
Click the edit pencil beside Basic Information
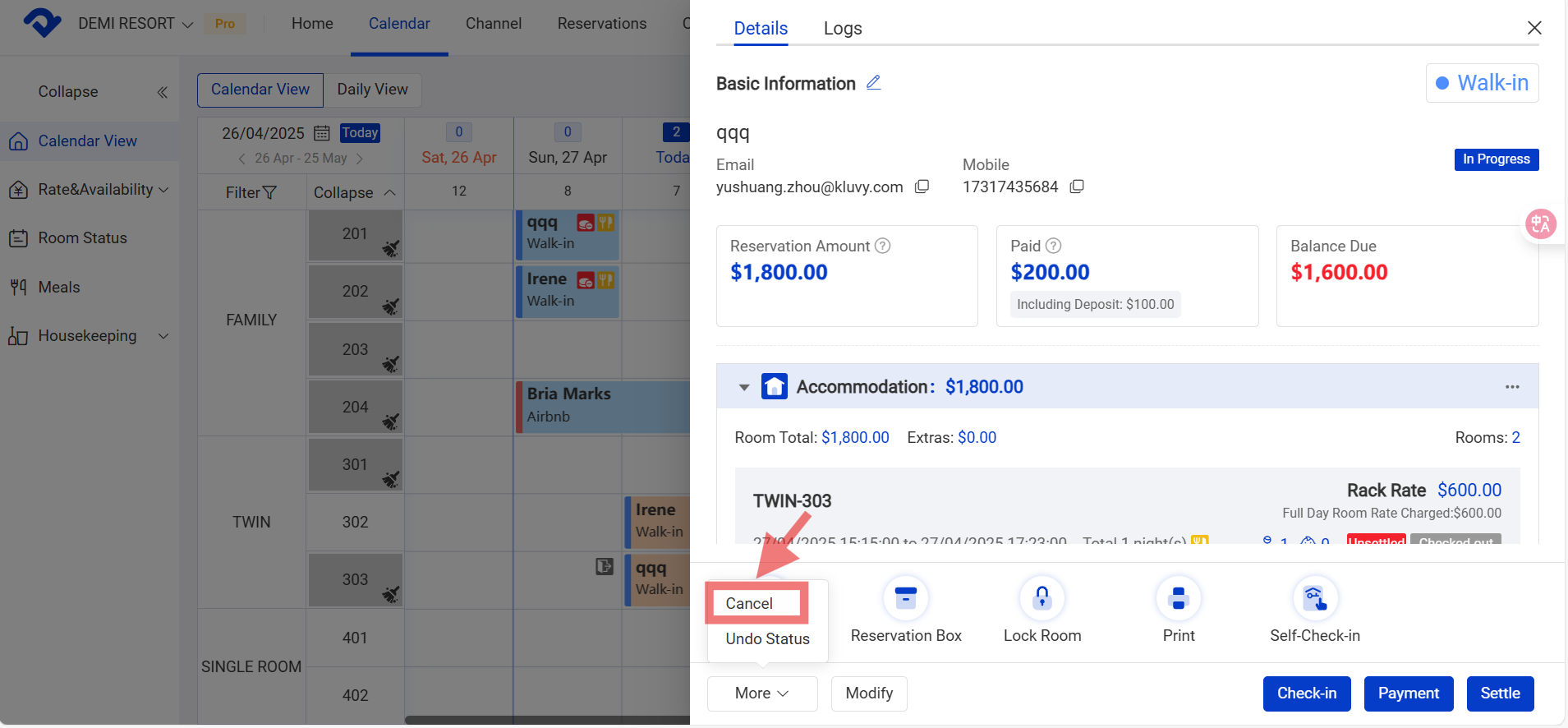tap(873, 83)
